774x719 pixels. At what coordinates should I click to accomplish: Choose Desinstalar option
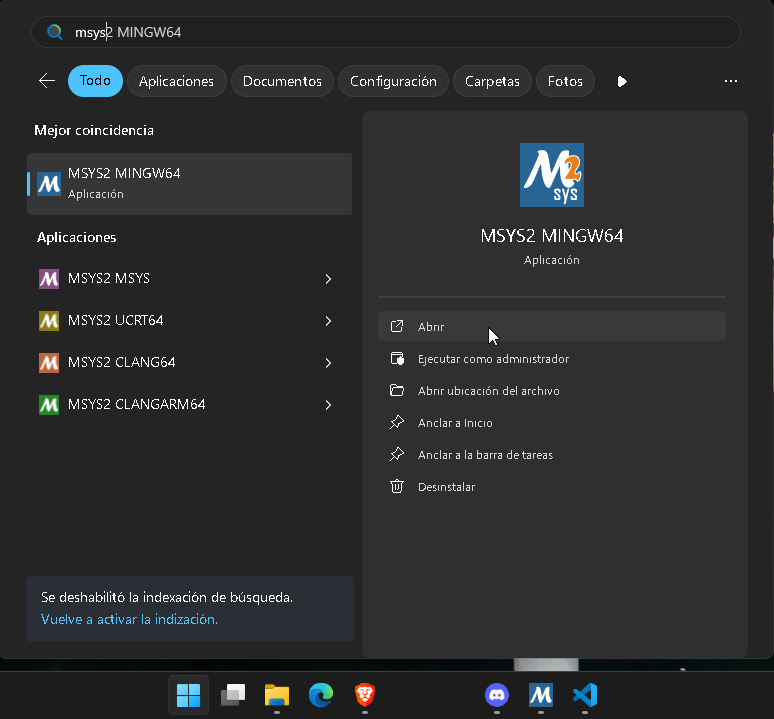[551, 487]
